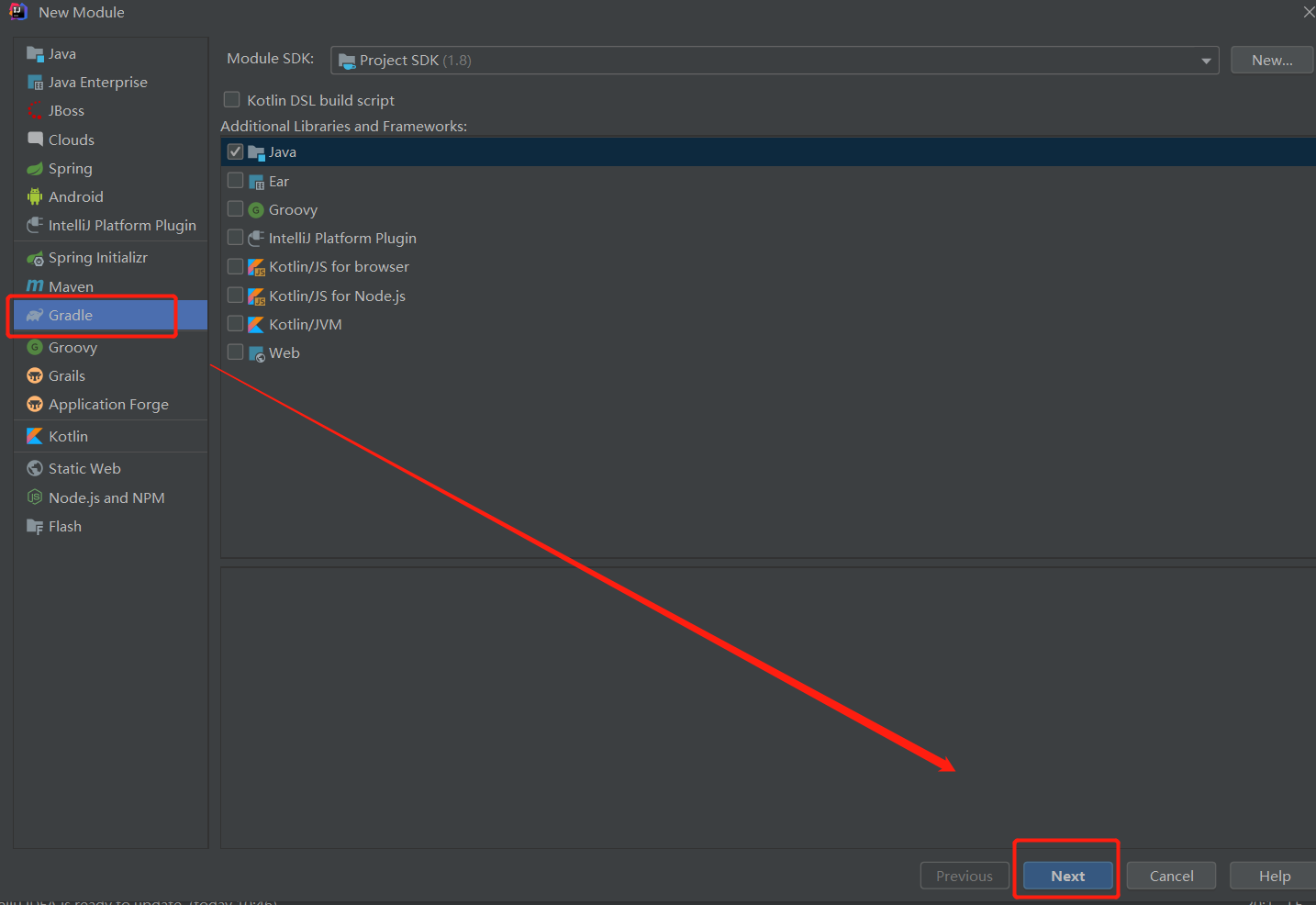Click the Kotlin/JS for Node.js label
This screenshot has height=905, width=1316.
(338, 296)
